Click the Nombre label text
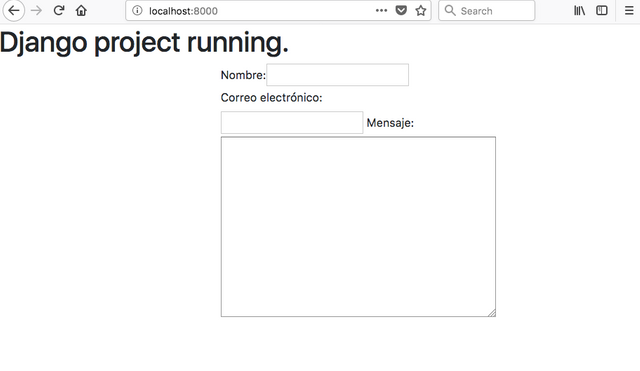 coord(243,75)
